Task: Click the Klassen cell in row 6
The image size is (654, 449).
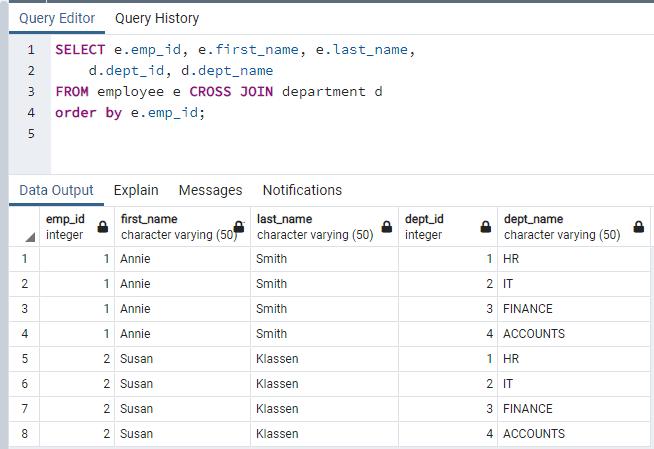Action: (278, 384)
